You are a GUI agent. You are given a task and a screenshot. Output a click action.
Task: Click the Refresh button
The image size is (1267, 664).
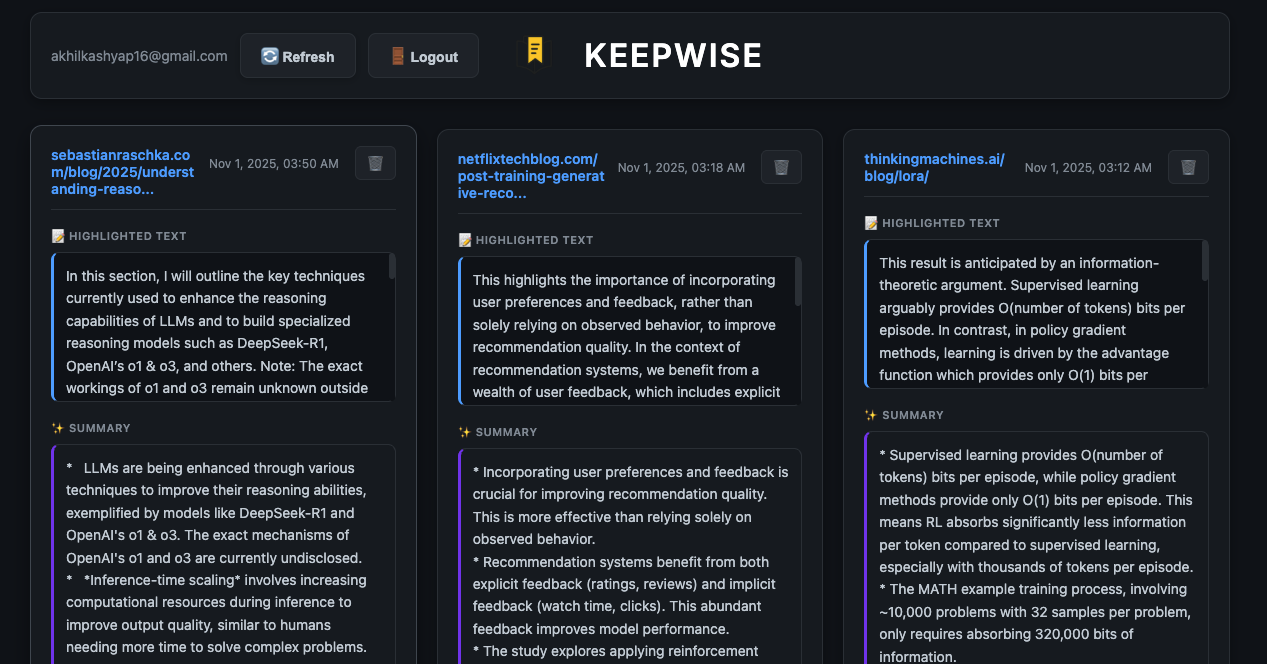tap(298, 56)
